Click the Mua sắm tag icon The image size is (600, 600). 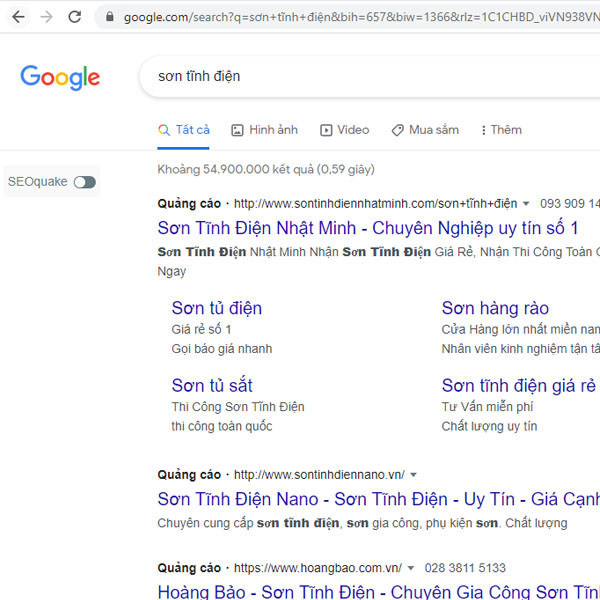[398, 130]
